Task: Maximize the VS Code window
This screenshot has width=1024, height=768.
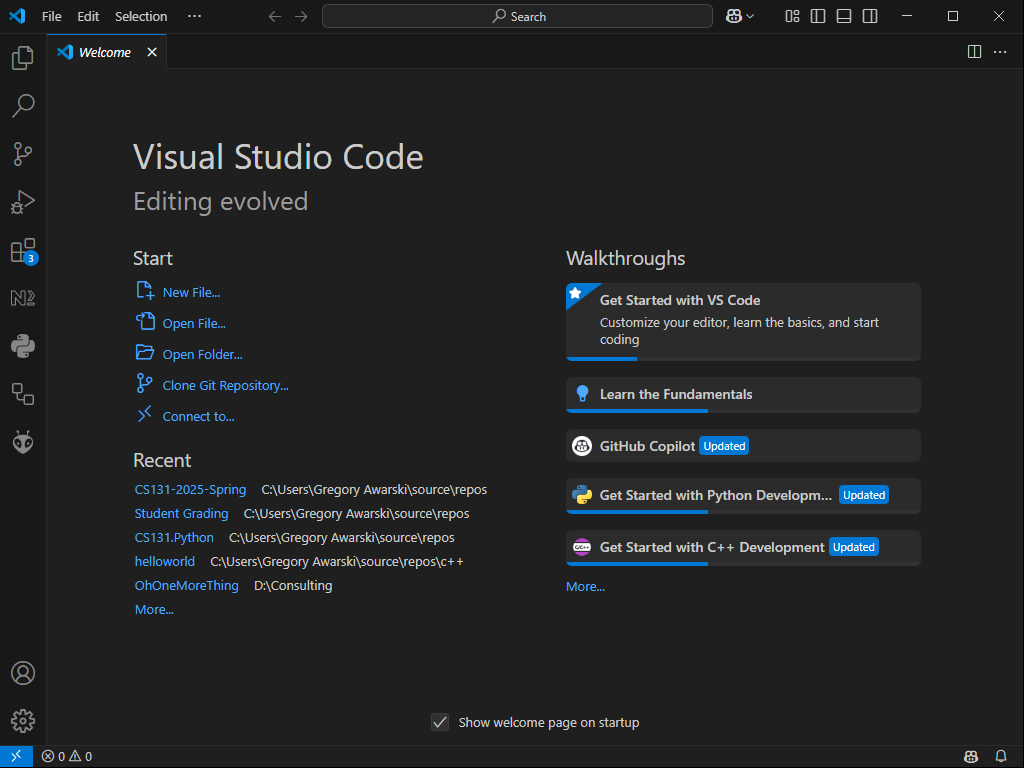Action: coord(953,16)
